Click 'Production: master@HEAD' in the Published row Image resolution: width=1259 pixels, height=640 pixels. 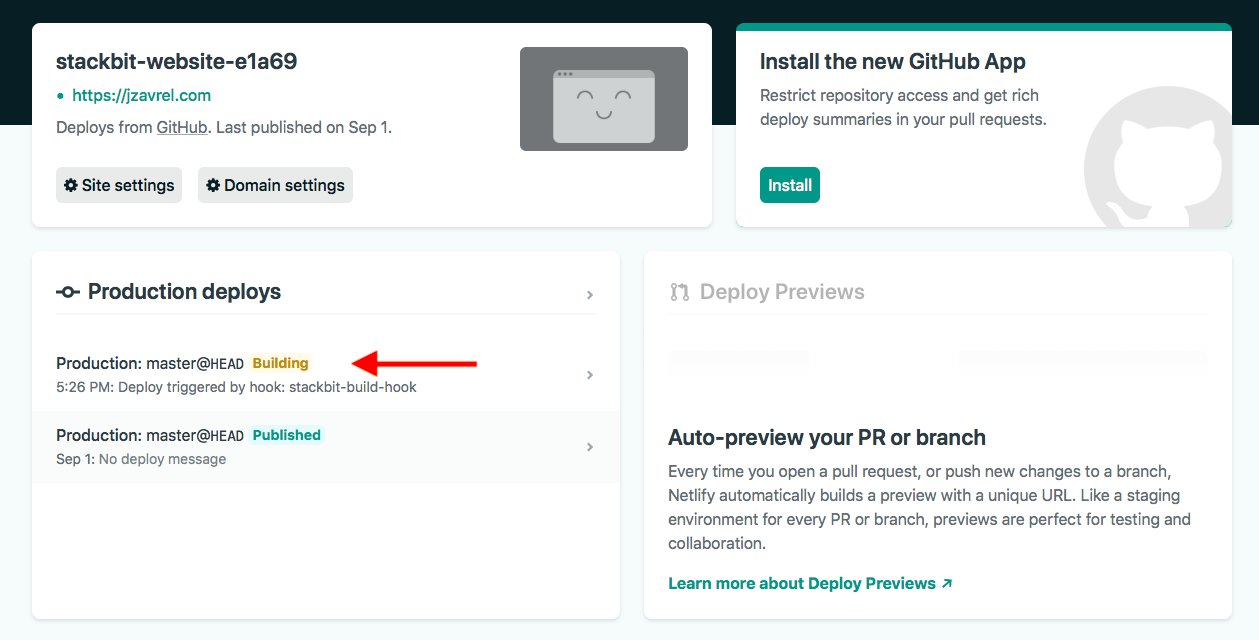[x=150, y=435]
